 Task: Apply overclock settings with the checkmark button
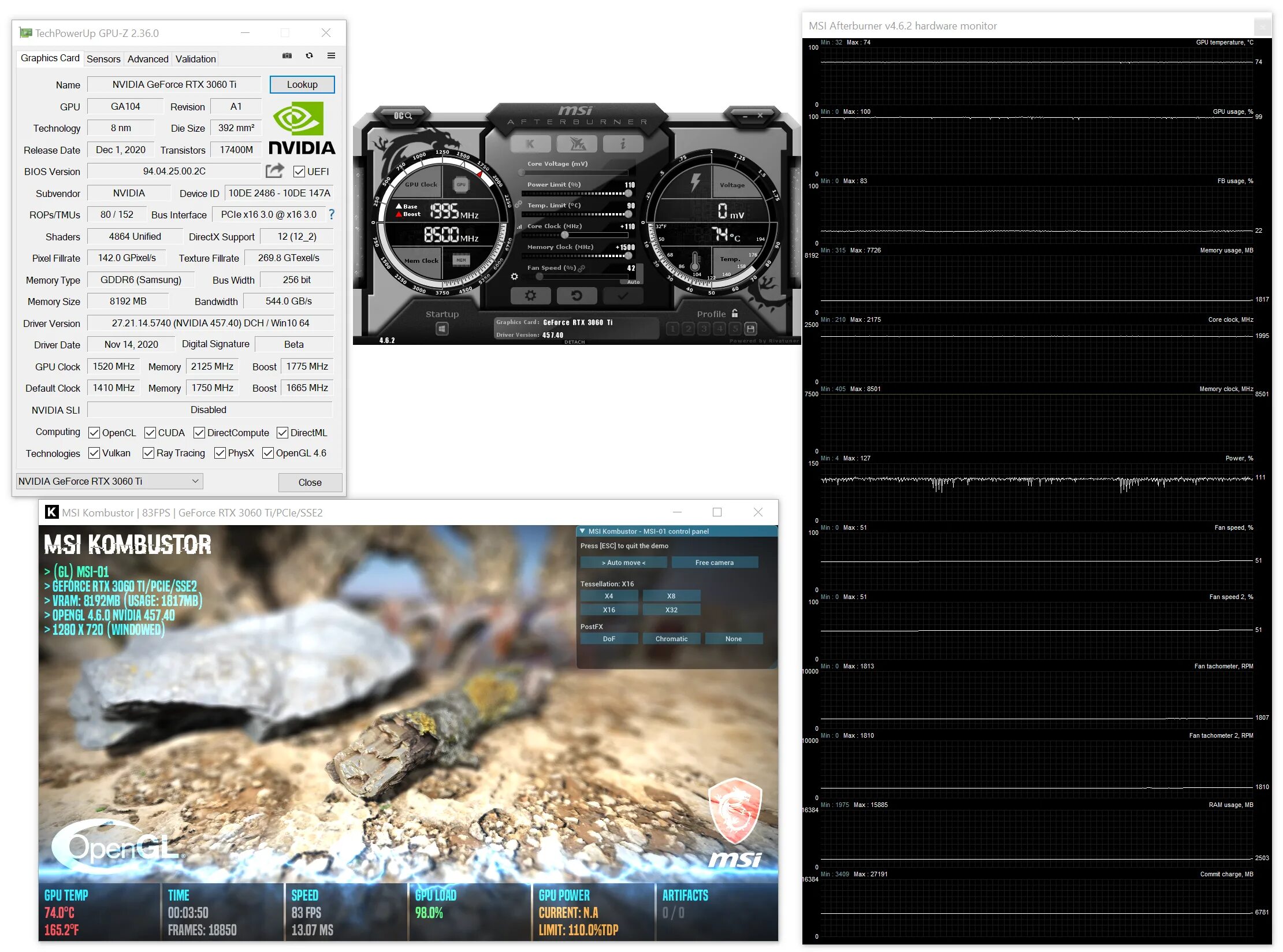pos(623,296)
